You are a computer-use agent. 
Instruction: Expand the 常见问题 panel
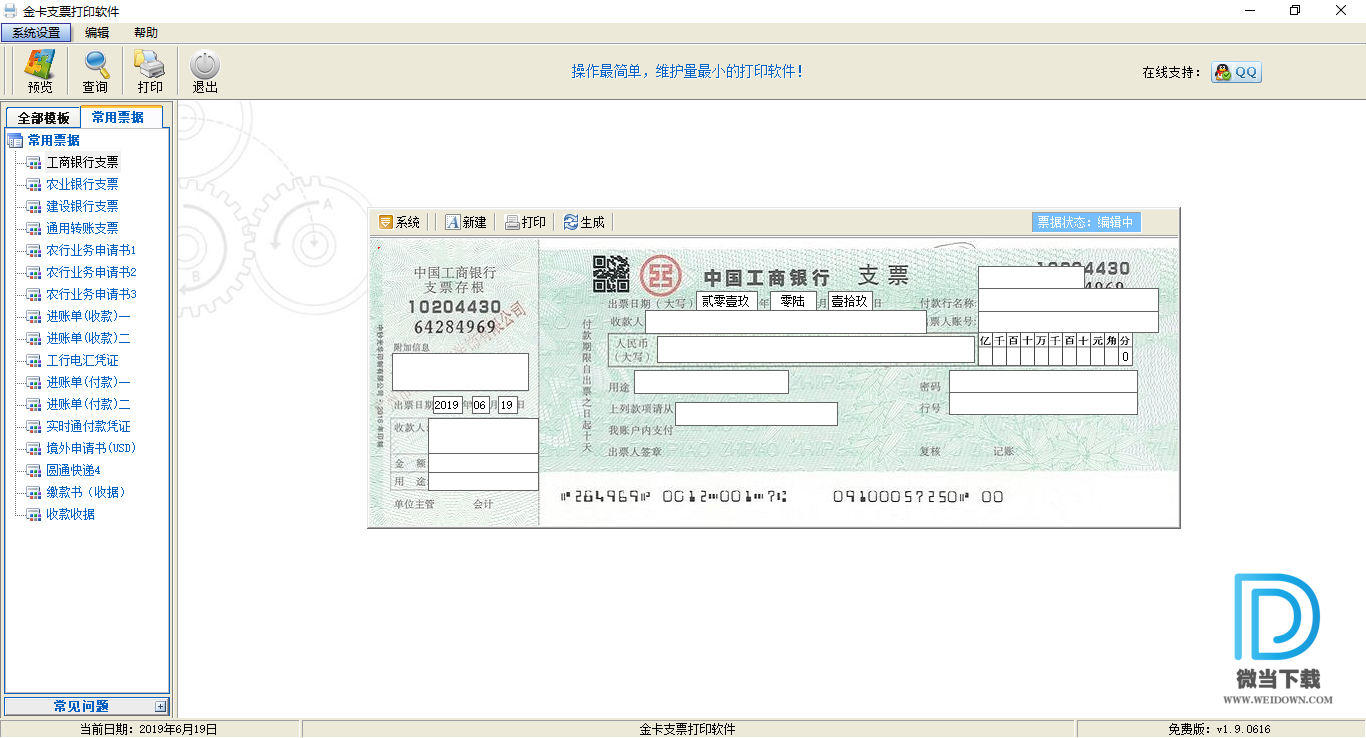pyautogui.click(x=161, y=707)
